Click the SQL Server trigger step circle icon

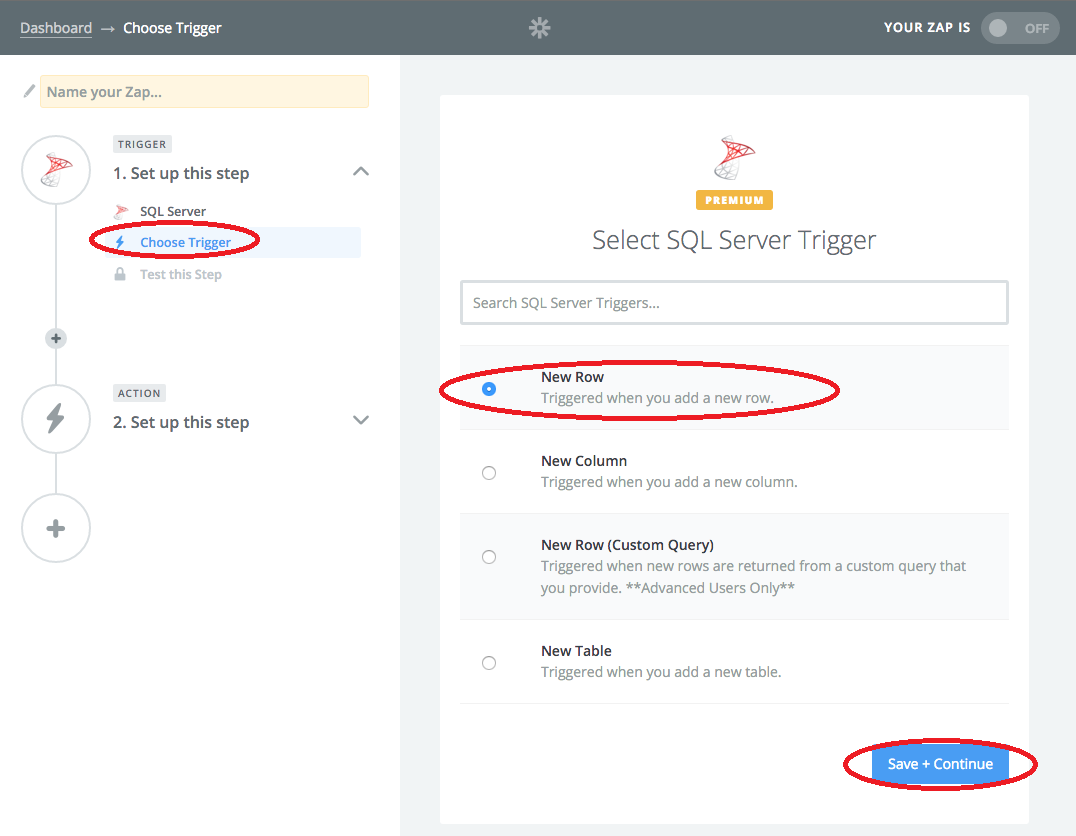point(56,170)
